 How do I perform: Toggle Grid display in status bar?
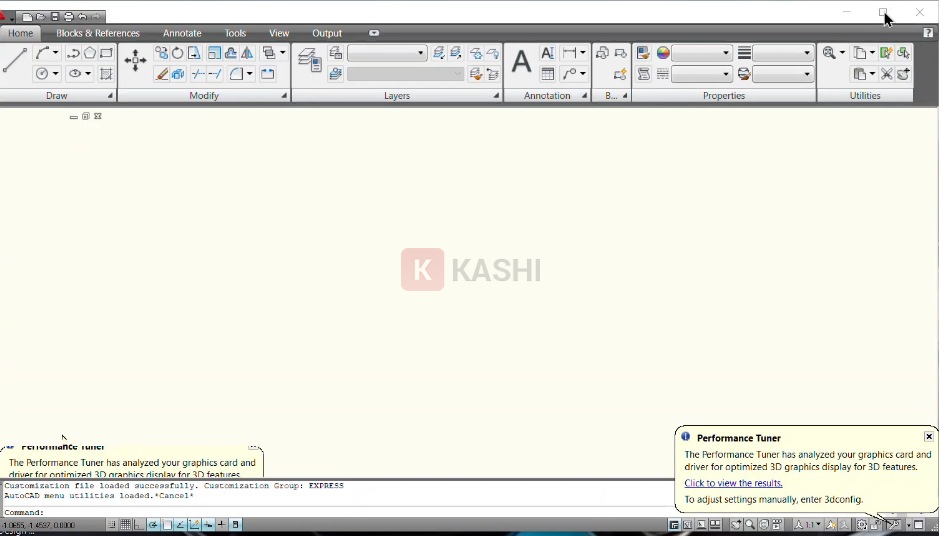(125, 525)
